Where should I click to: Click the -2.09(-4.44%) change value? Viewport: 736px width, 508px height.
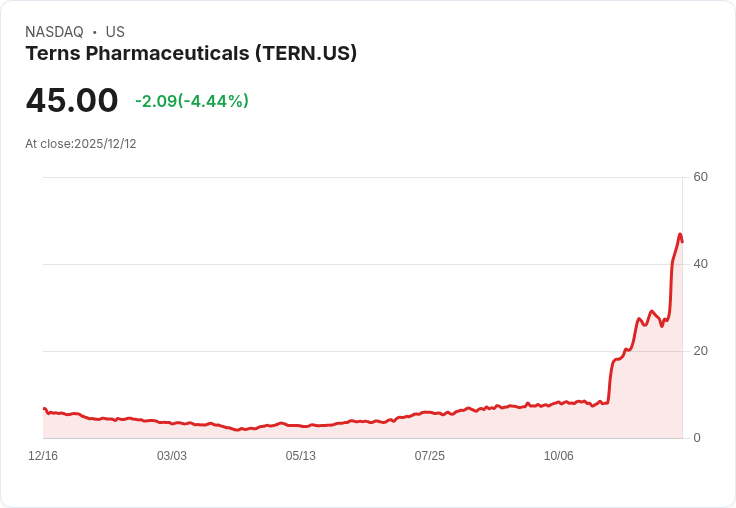point(192,101)
